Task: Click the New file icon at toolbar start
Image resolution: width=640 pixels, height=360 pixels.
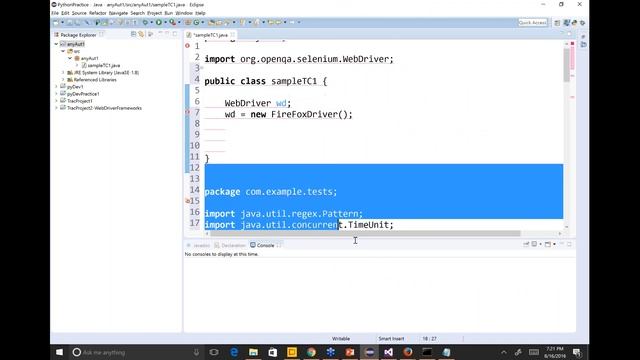Action: (x=56, y=22)
